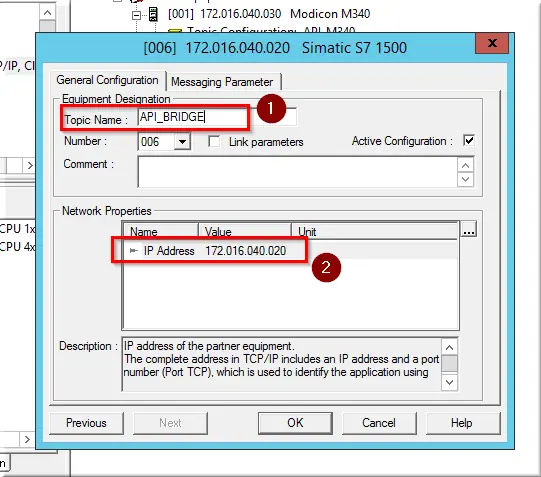Viewport: 541px width, 477px height.
Task: Click the Comment box down arrow
Action: coord(465,179)
